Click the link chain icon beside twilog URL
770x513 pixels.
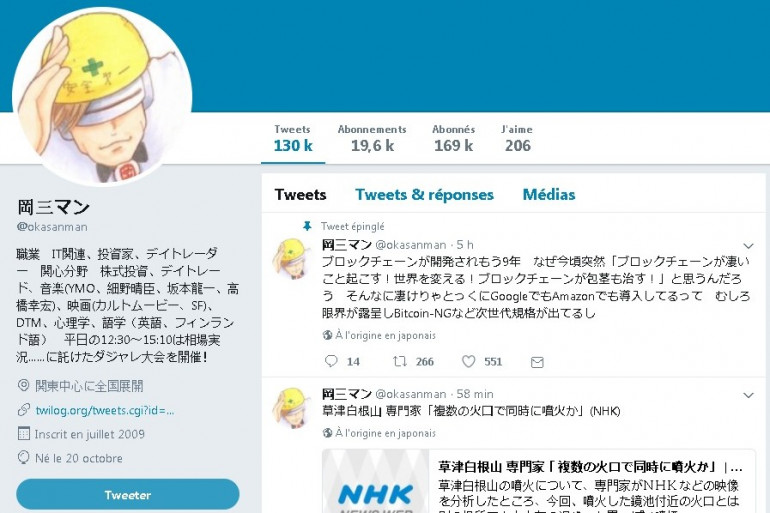pyautogui.click(x=24, y=410)
